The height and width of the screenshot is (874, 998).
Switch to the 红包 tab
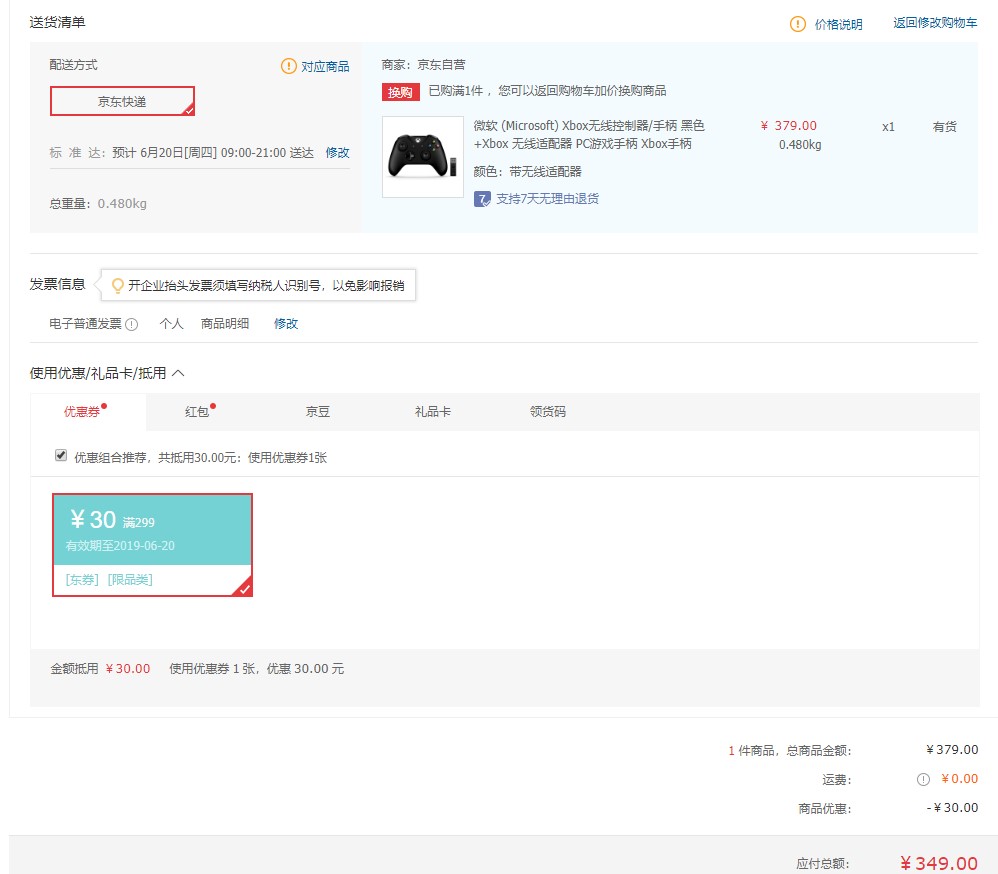(197, 412)
